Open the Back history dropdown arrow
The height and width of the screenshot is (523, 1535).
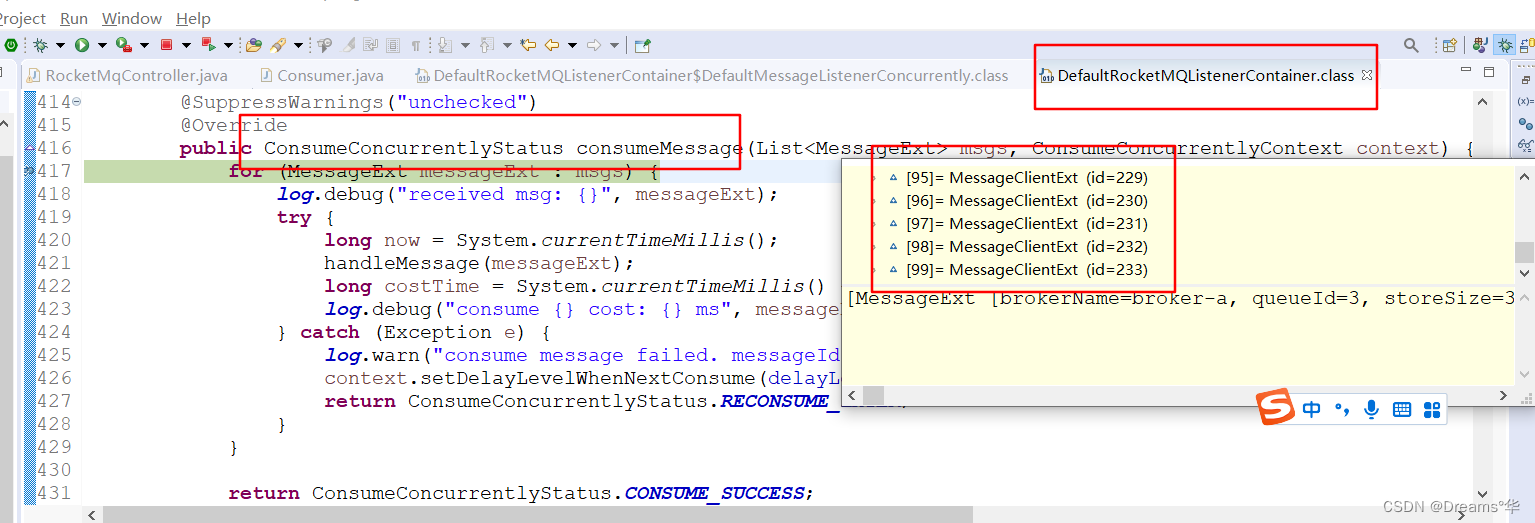click(x=572, y=45)
